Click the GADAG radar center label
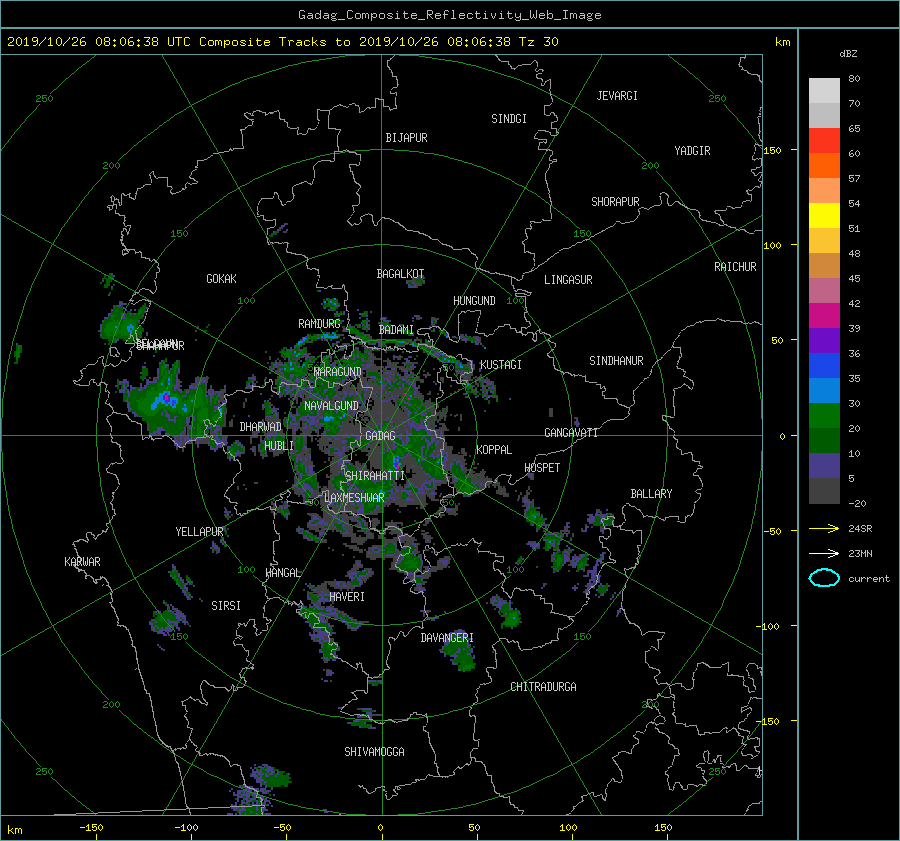Image resolution: width=900 pixels, height=841 pixels. (381, 436)
